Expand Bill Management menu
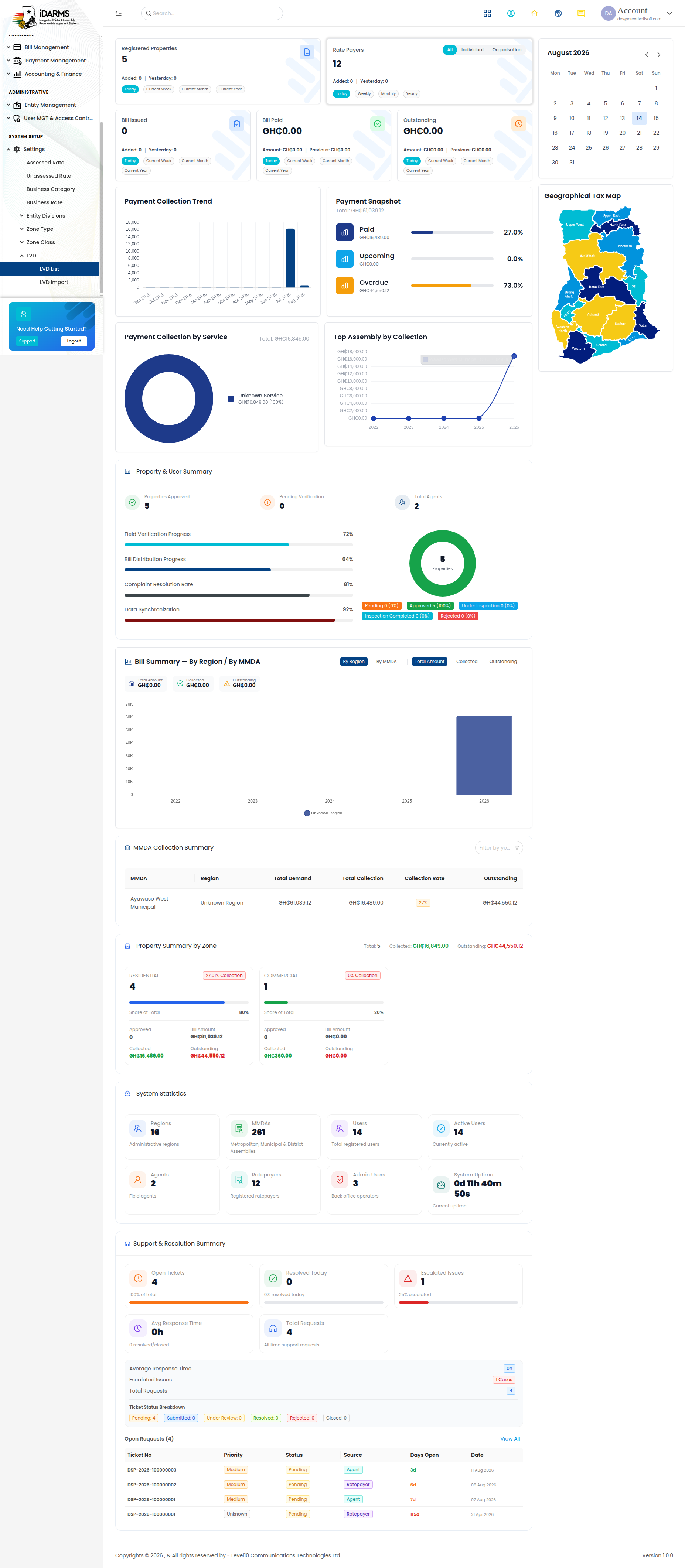 pos(46,48)
